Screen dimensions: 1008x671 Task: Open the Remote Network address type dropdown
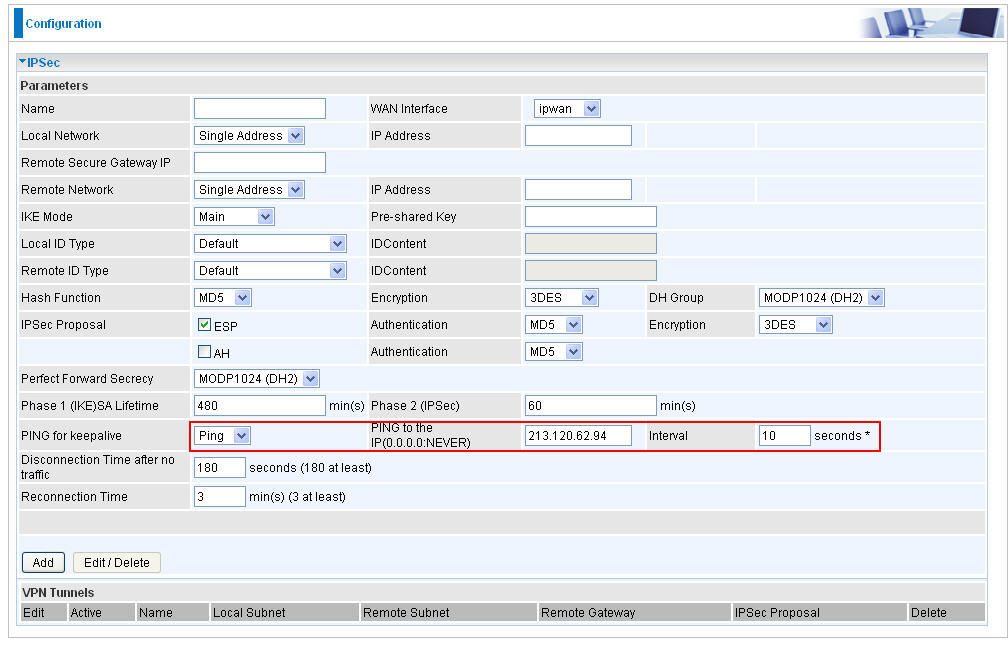(249, 190)
